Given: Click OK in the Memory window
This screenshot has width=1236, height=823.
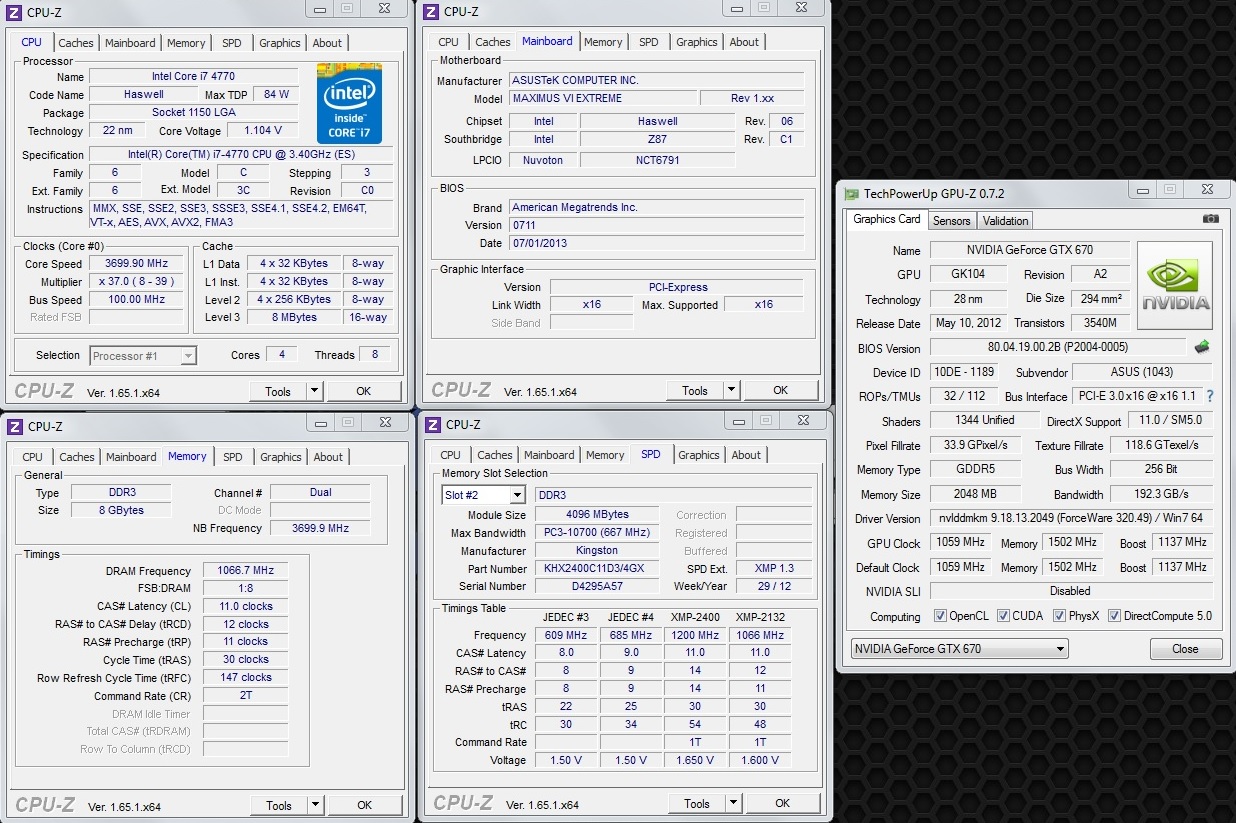Looking at the screenshot, I should pyautogui.click(x=365, y=805).
